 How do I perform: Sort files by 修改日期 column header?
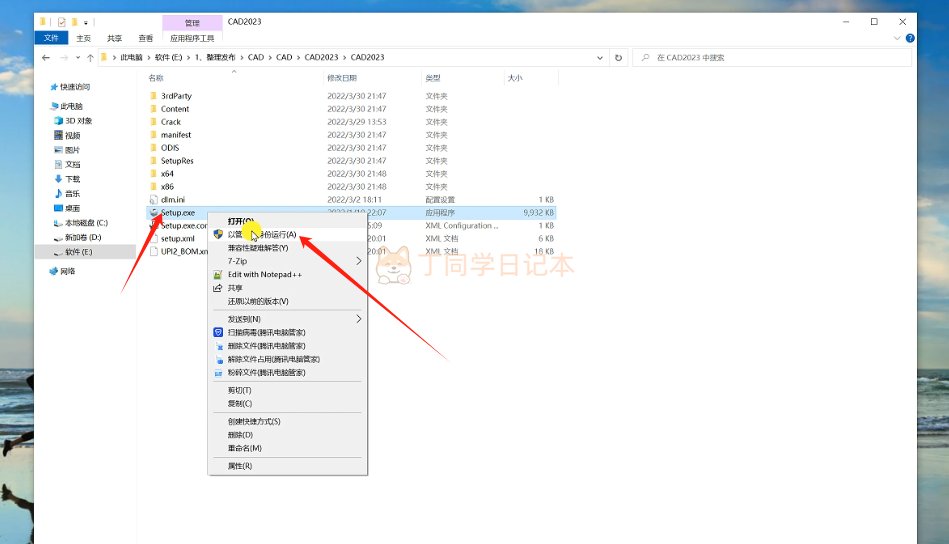point(343,77)
